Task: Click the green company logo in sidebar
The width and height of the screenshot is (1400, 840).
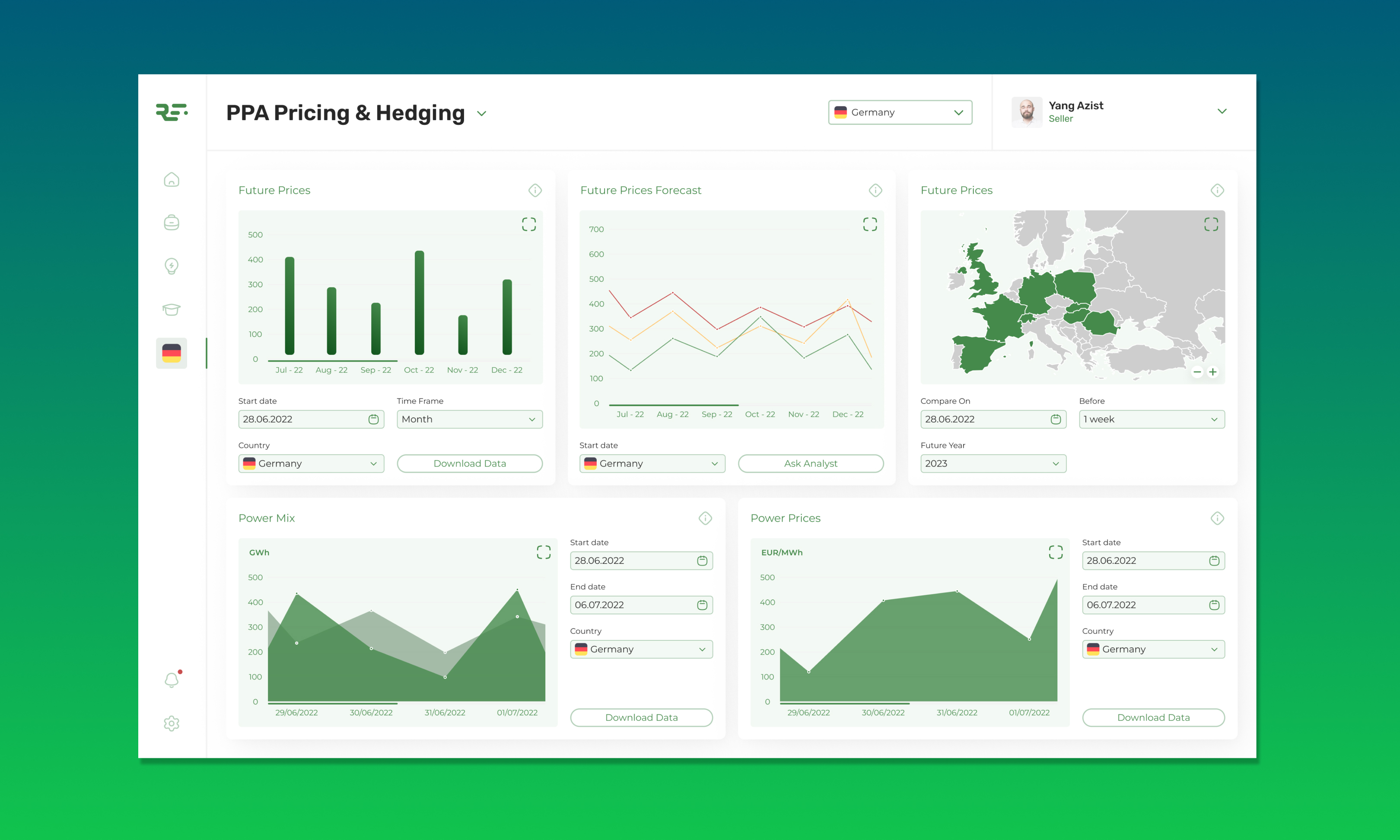Action: coord(172,112)
